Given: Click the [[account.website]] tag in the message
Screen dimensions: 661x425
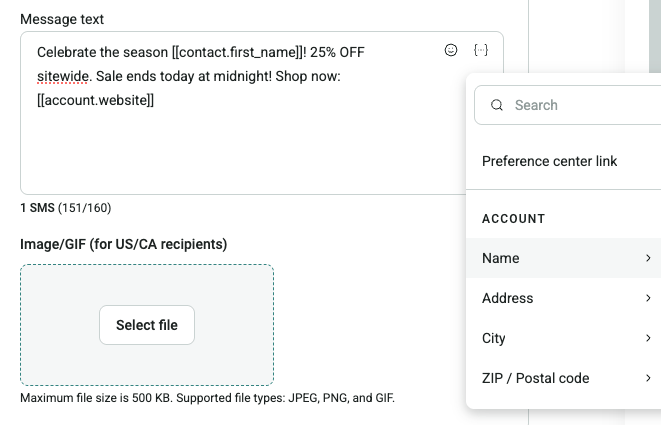Looking at the screenshot, I should 95,100.
